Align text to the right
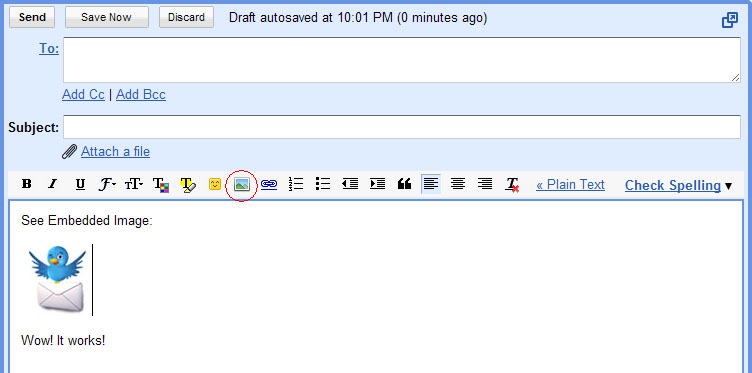The height and width of the screenshot is (373, 752). [485, 184]
